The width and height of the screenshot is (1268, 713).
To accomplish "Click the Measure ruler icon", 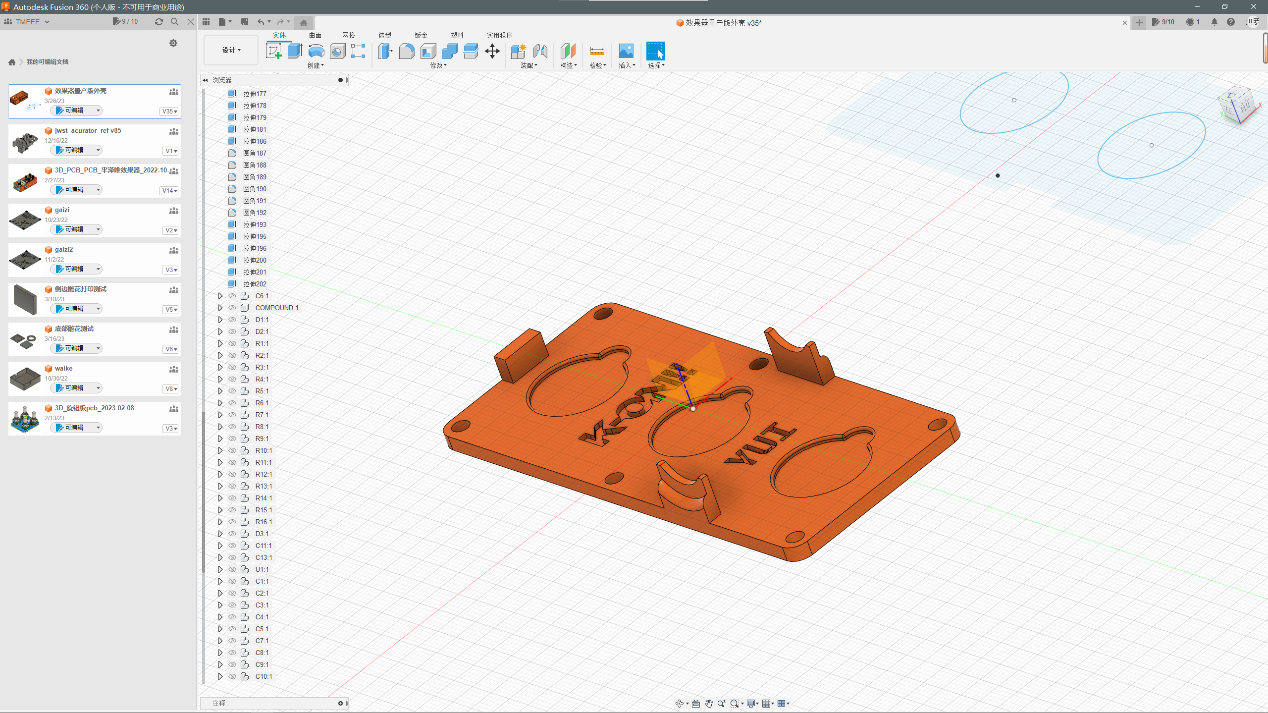I will [x=597, y=51].
